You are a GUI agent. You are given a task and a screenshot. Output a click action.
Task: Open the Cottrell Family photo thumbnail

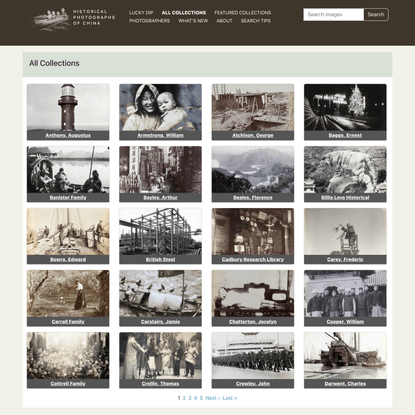point(68,356)
